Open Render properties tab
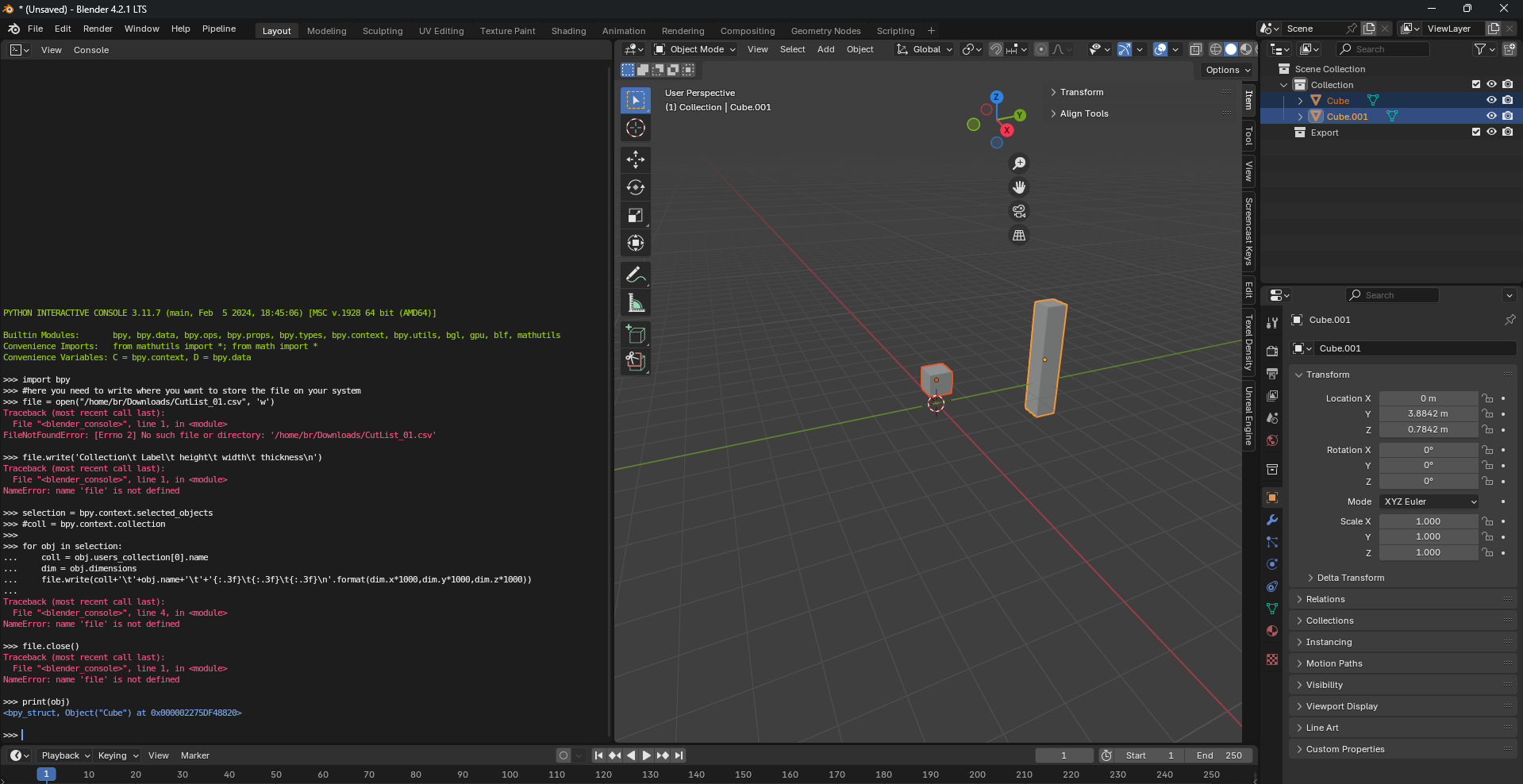Image resolution: width=1523 pixels, height=784 pixels. [x=1272, y=351]
